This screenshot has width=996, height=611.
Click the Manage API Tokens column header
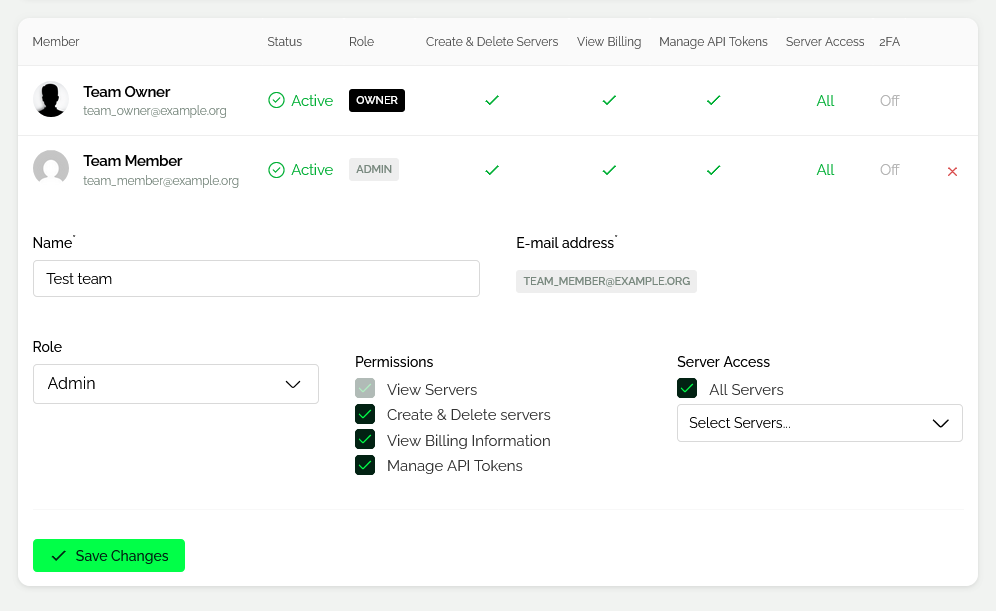click(713, 42)
